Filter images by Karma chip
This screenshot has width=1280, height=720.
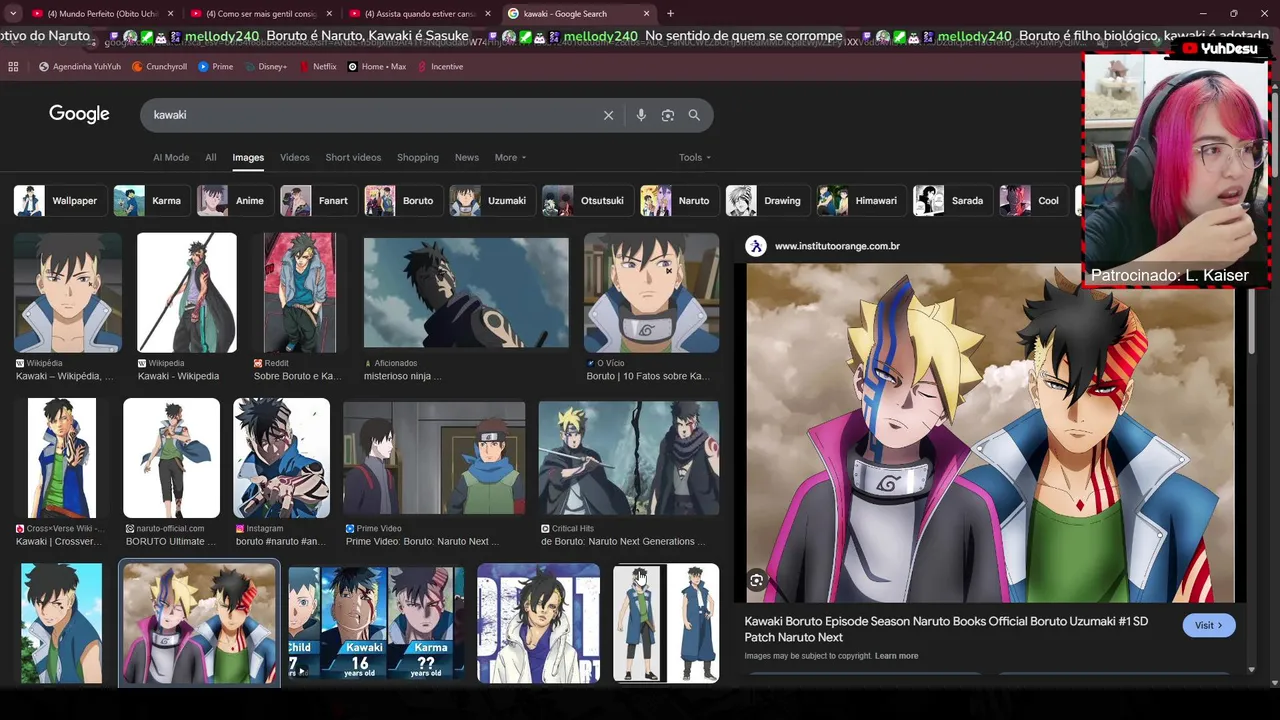click(x=151, y=201)
